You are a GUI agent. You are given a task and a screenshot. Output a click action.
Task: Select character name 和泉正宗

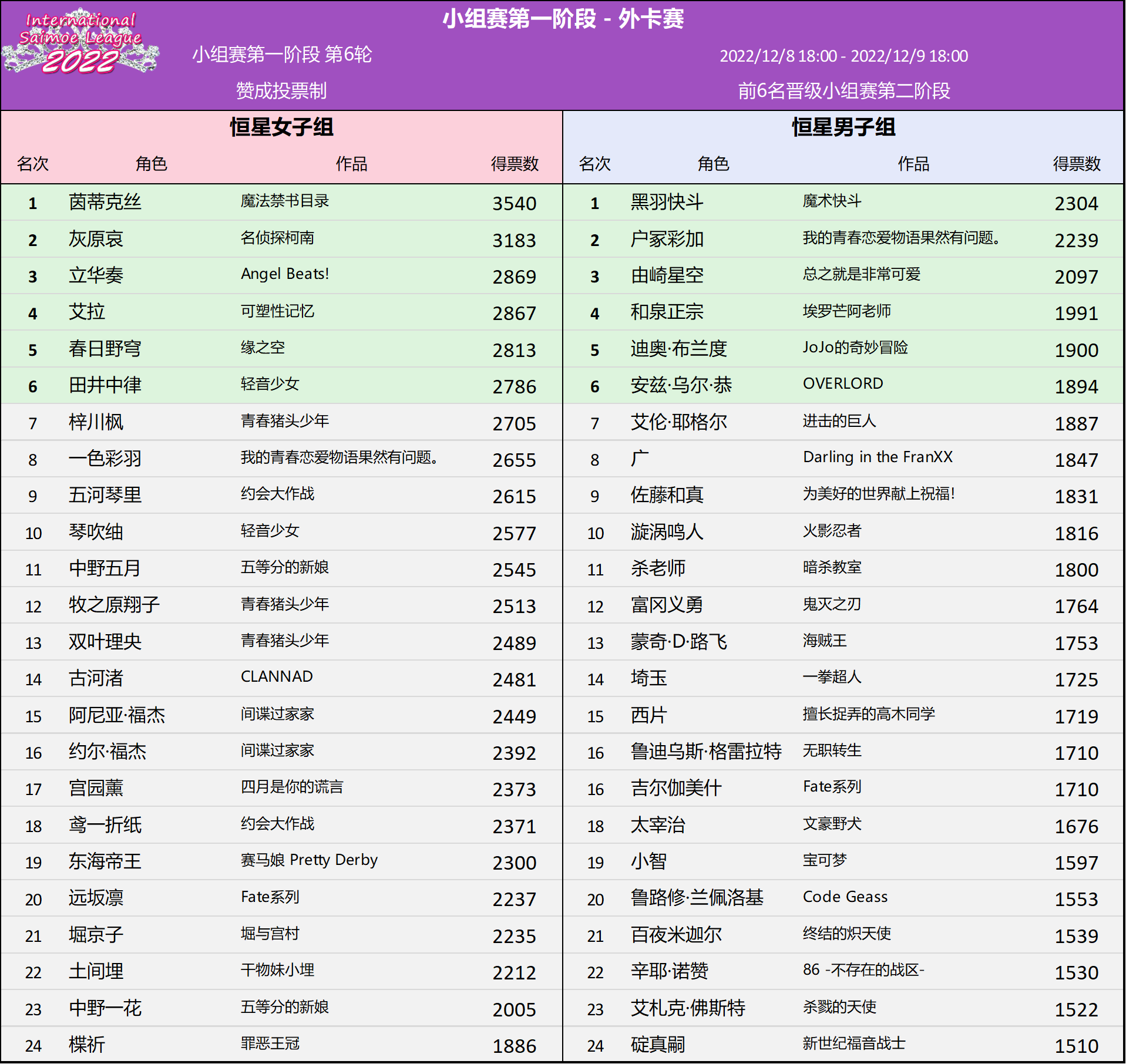[x=667, y=312]
